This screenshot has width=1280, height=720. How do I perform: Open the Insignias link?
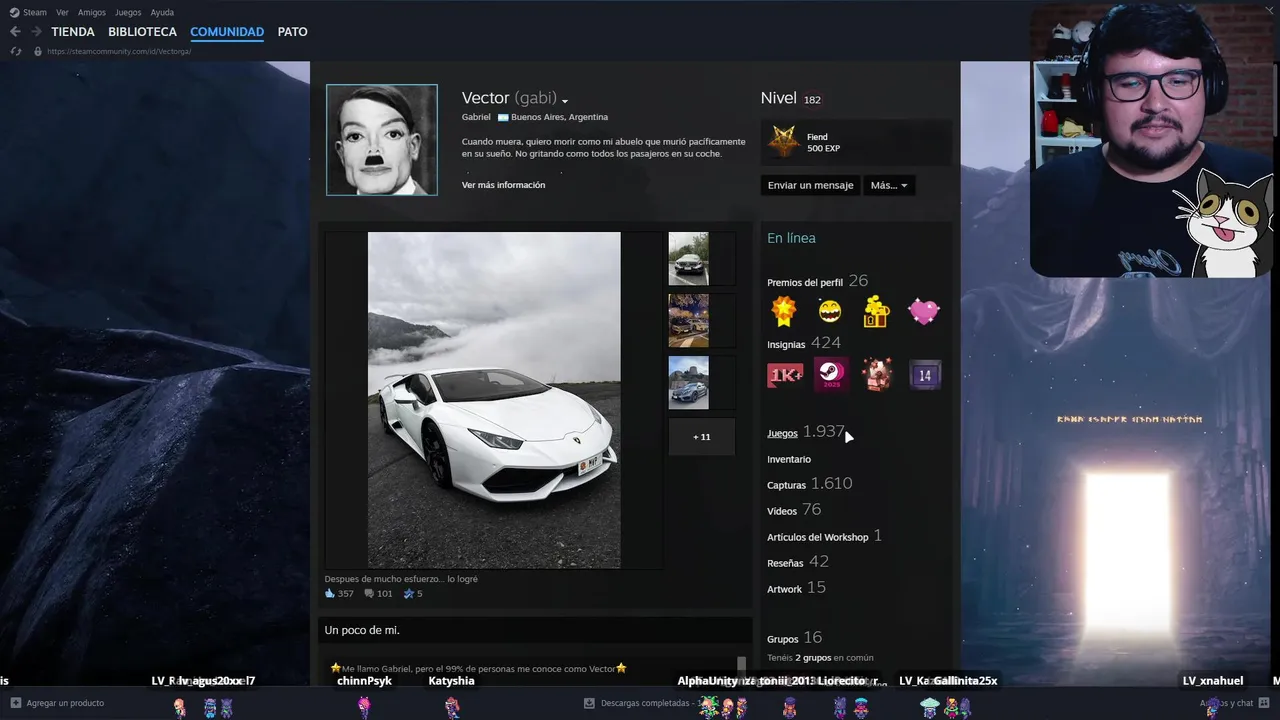786,345
